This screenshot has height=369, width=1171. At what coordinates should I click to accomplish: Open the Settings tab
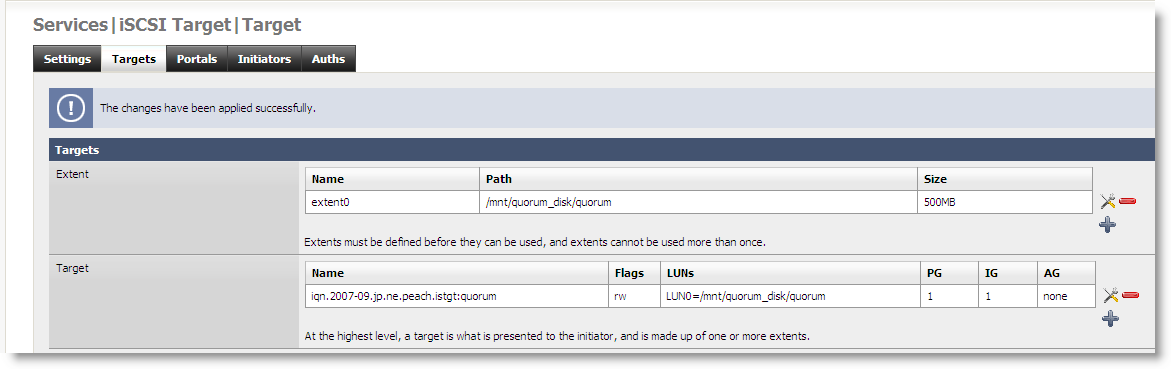pos(67,59)
